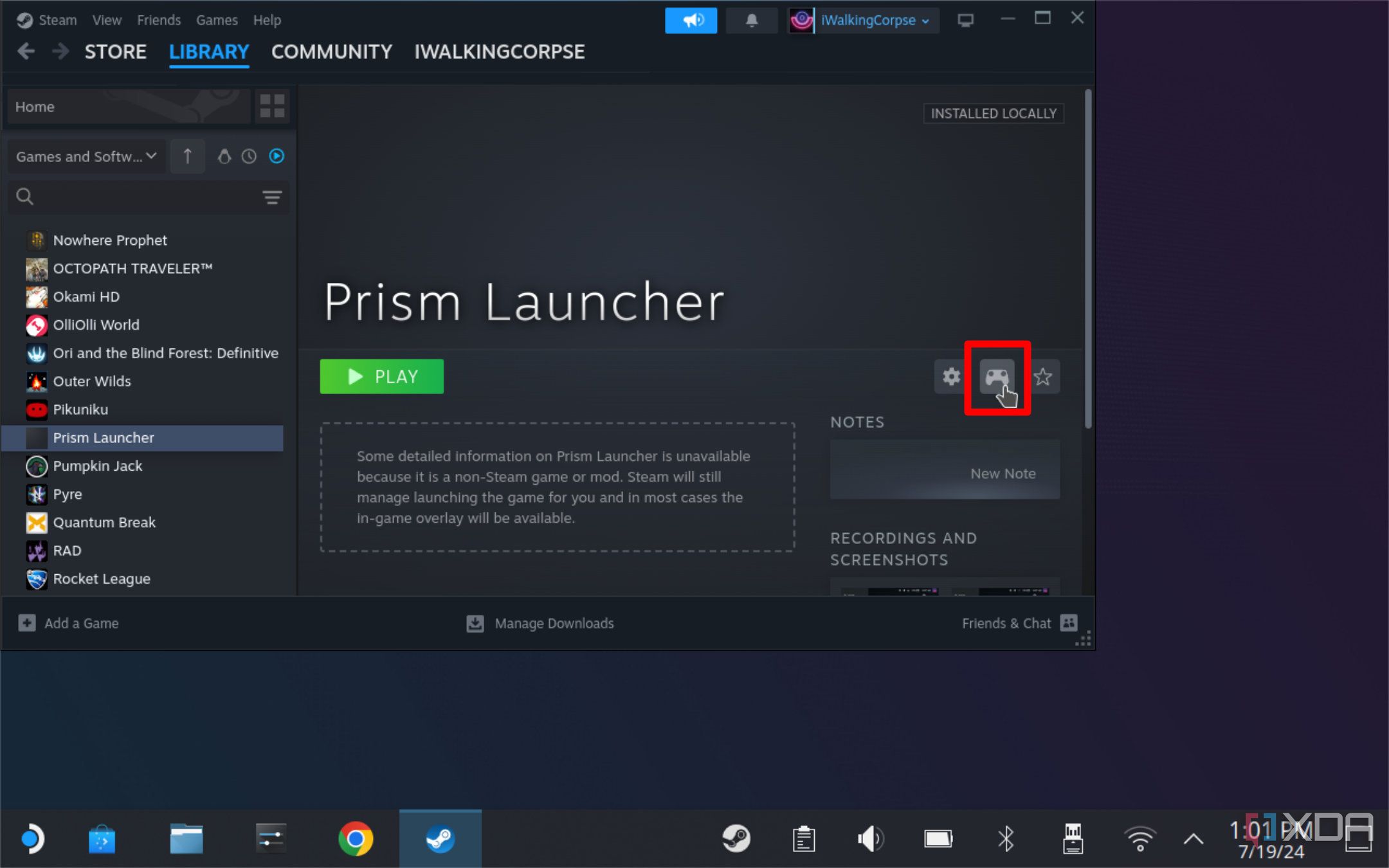Select Quantum Break in game list
This screenshot has height=868, width=1389.
pos(143,523)
